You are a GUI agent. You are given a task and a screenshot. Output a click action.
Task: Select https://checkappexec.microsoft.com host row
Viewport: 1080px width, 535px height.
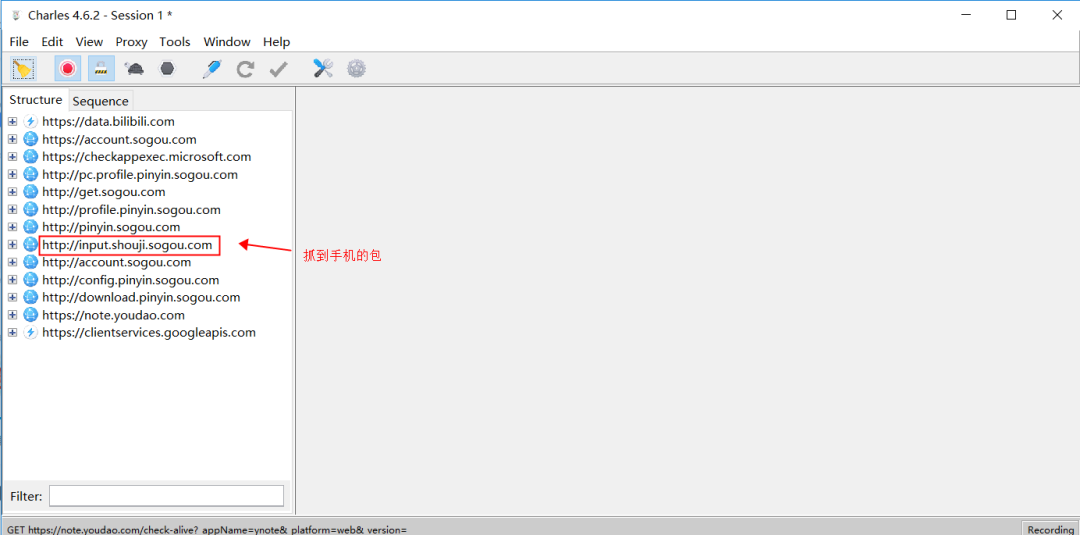coord(147,157)
